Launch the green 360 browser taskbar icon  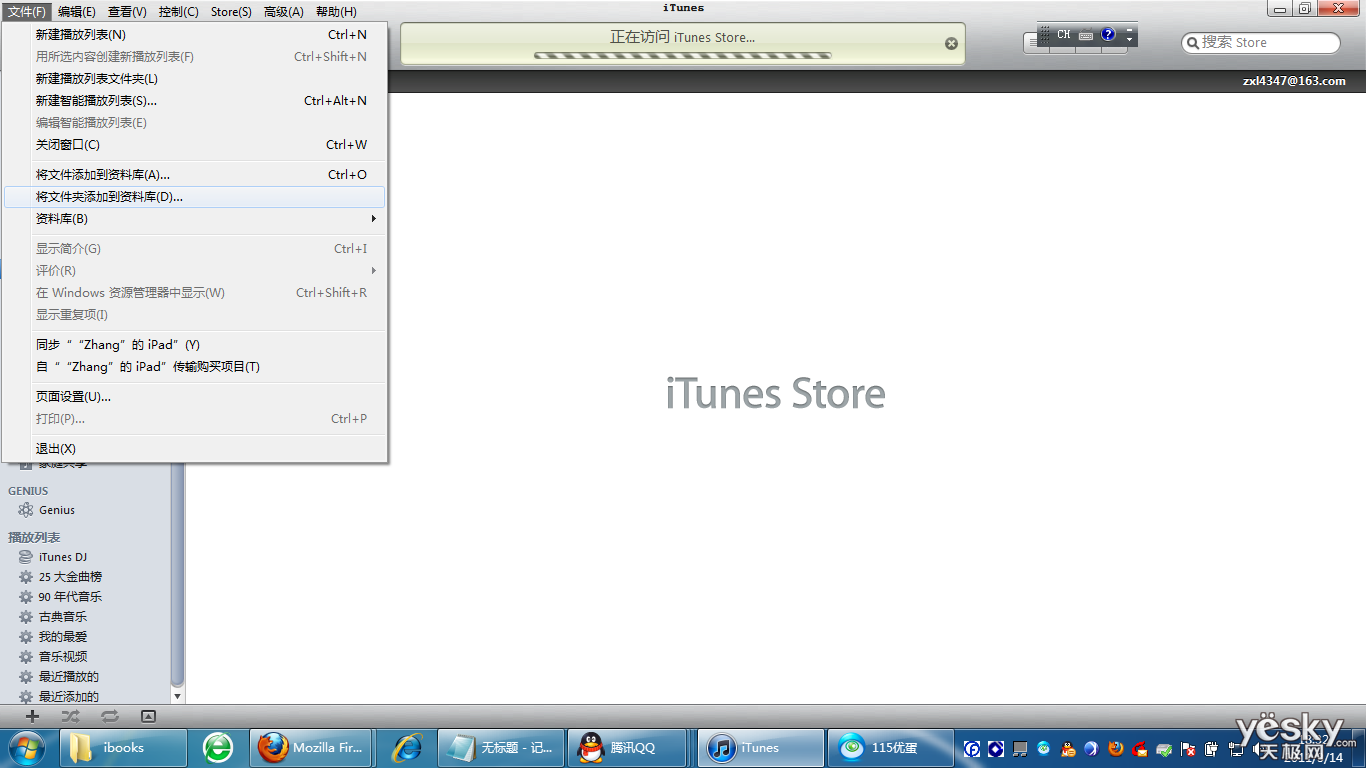coord(218,747)
